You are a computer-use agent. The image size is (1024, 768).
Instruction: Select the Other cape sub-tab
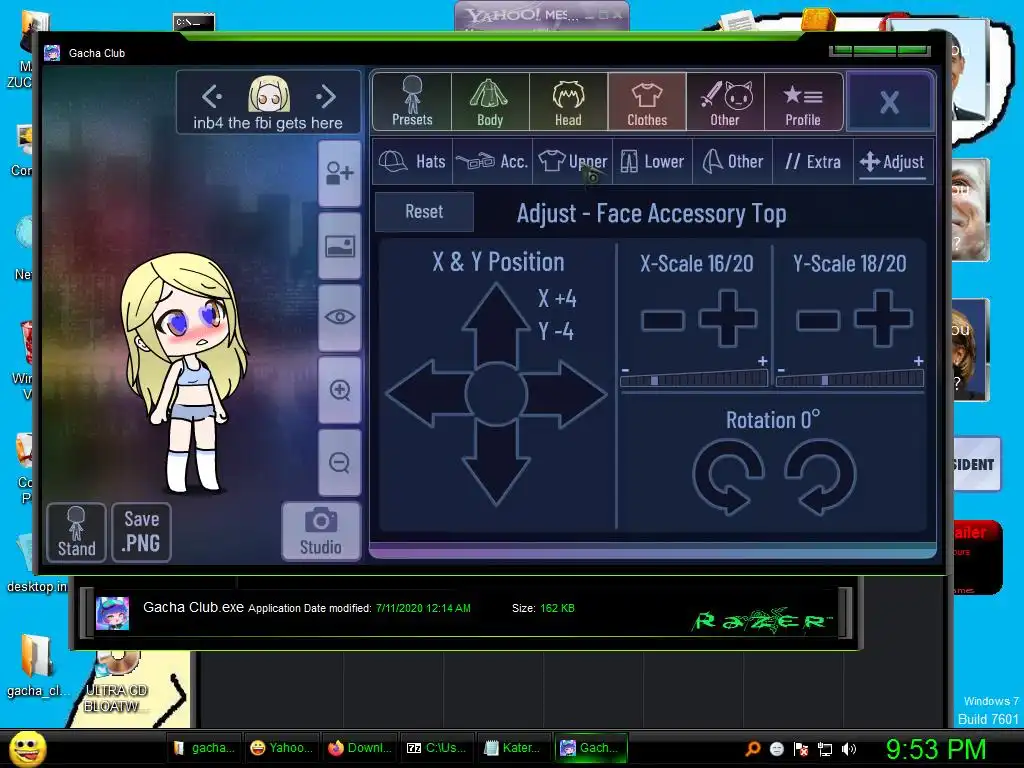tap(733, 161)
